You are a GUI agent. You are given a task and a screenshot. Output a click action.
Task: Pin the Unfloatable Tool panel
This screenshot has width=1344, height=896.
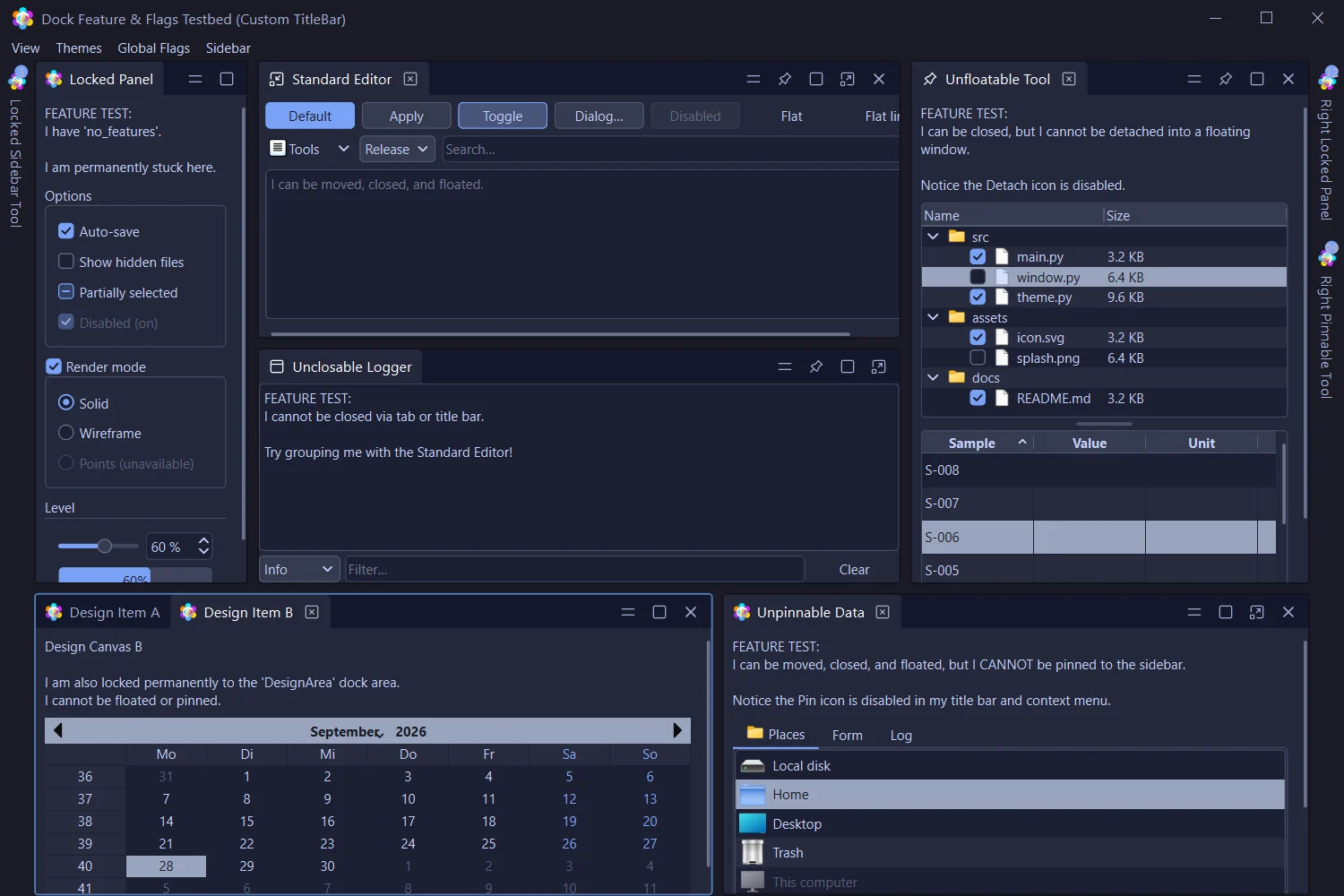(1226, 79)
